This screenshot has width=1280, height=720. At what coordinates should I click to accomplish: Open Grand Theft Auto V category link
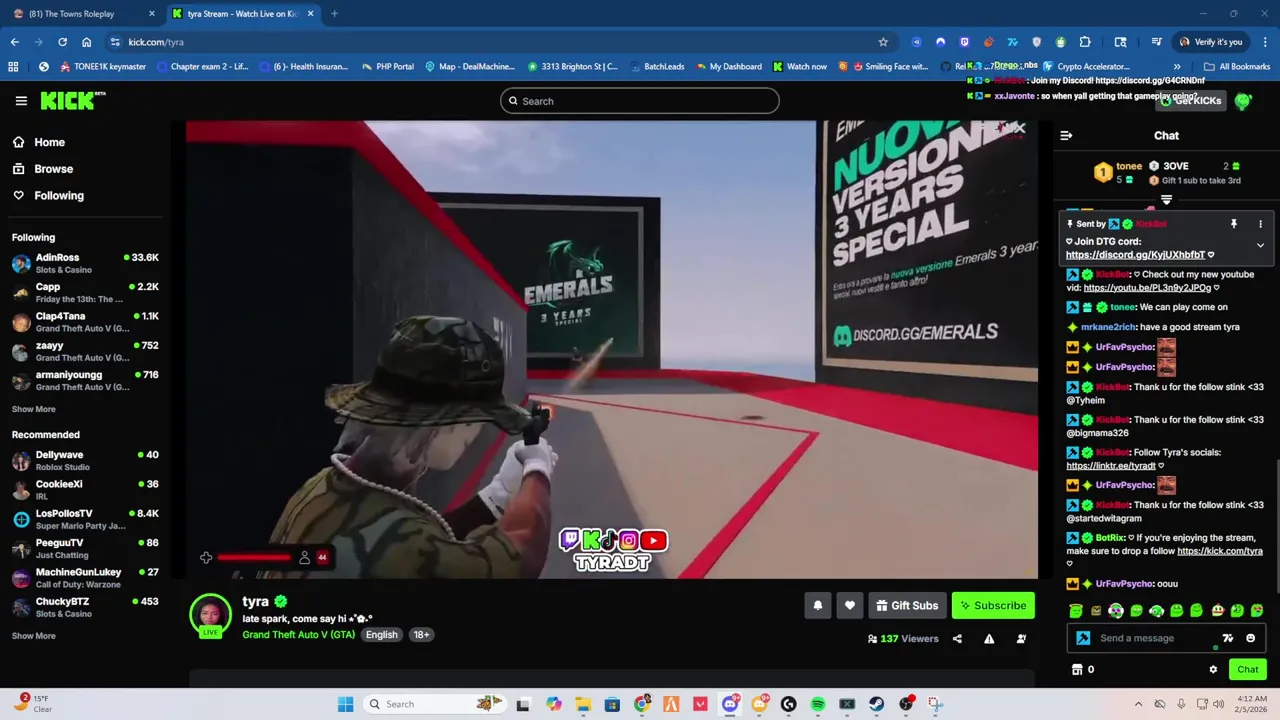tap(299, 635)
